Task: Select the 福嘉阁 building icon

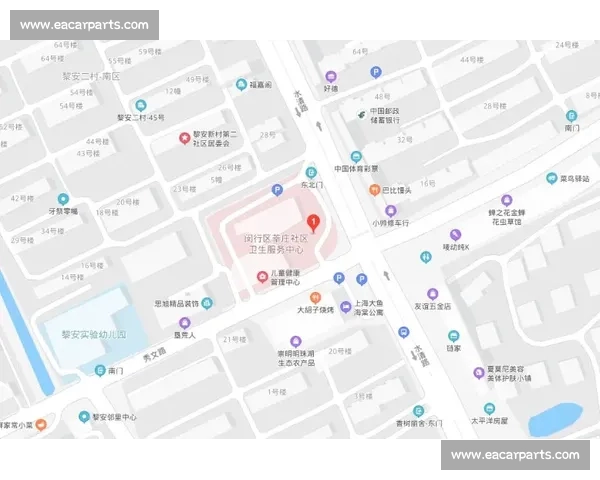Action: click(x=241, y=85)
